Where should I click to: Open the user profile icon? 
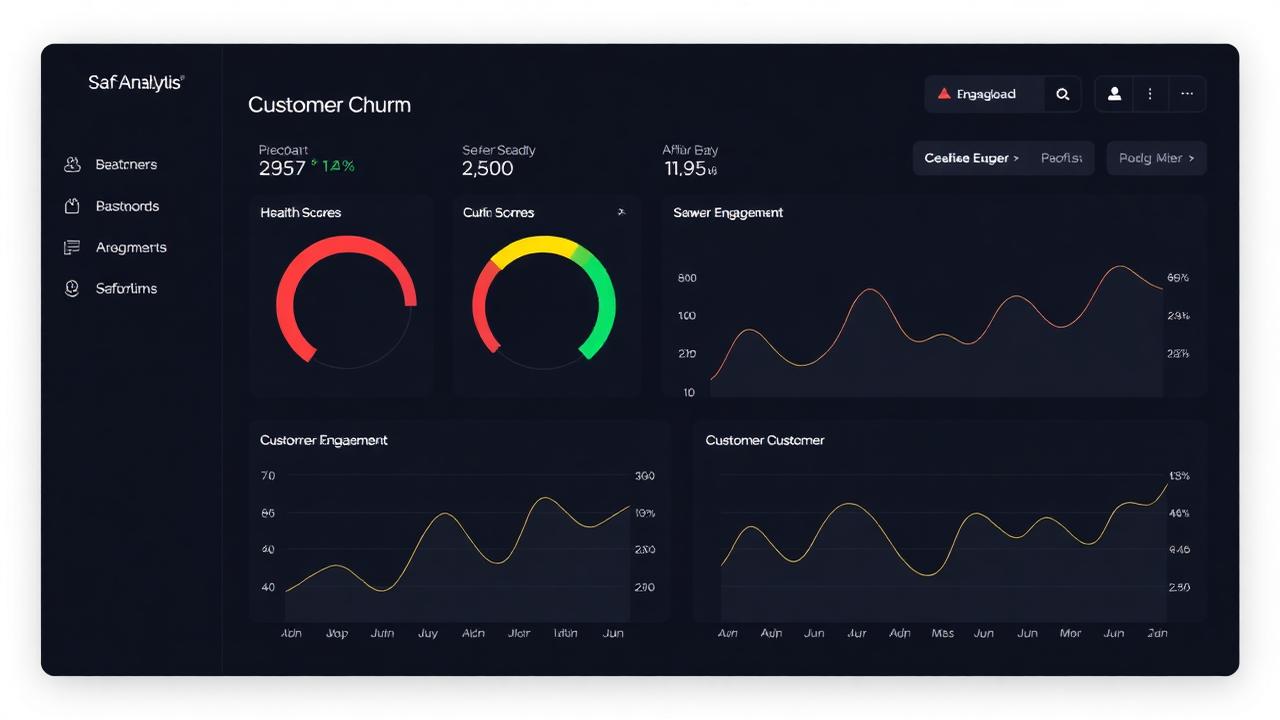[x=1114, y=94]
